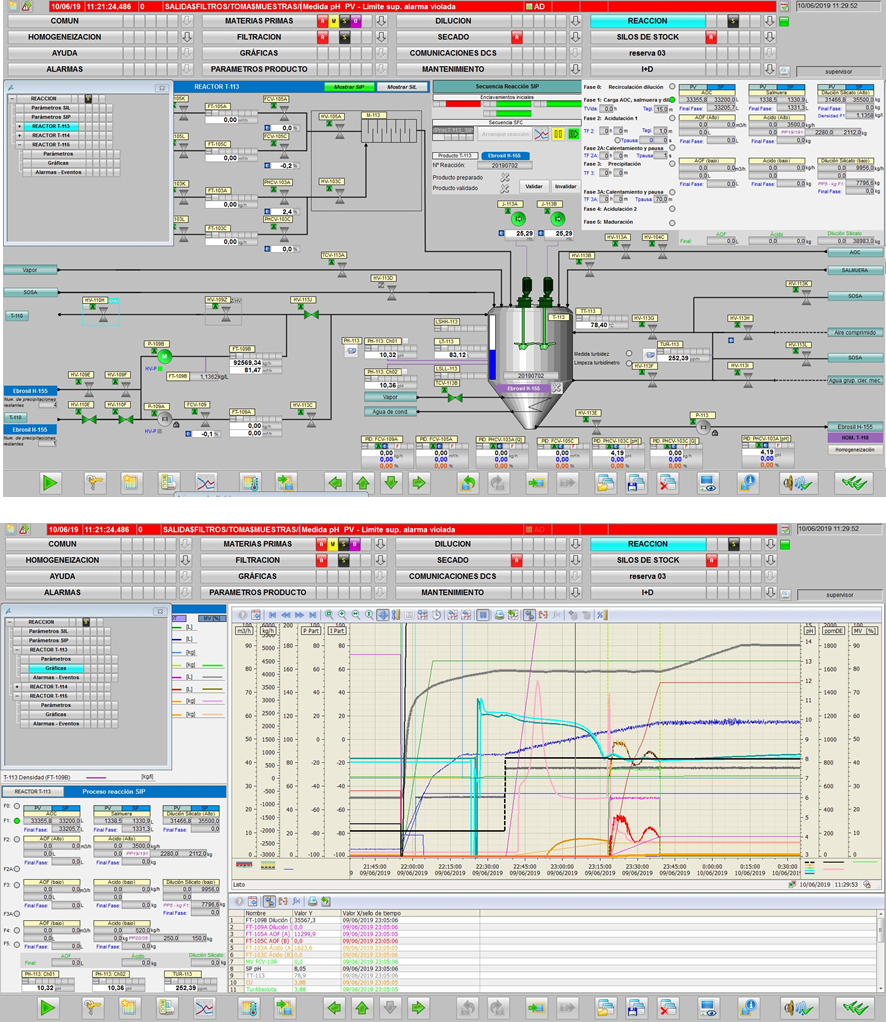This screenshot has height=1022, width=886.
Task: Click printer icon in trend chart toolbar
Action: pos(499,615)
